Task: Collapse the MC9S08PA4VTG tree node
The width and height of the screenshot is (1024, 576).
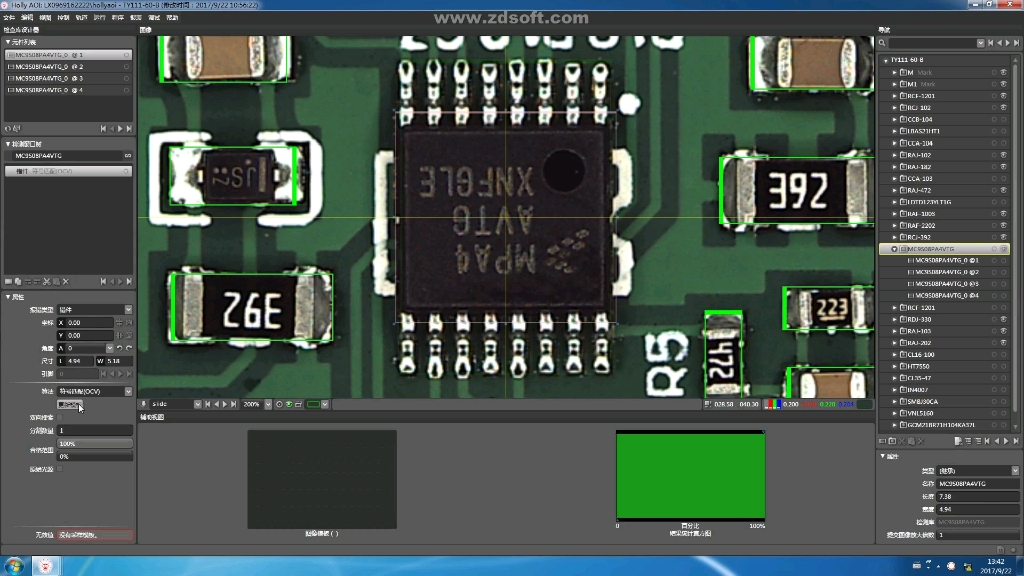Action: [x=894, y=249]
